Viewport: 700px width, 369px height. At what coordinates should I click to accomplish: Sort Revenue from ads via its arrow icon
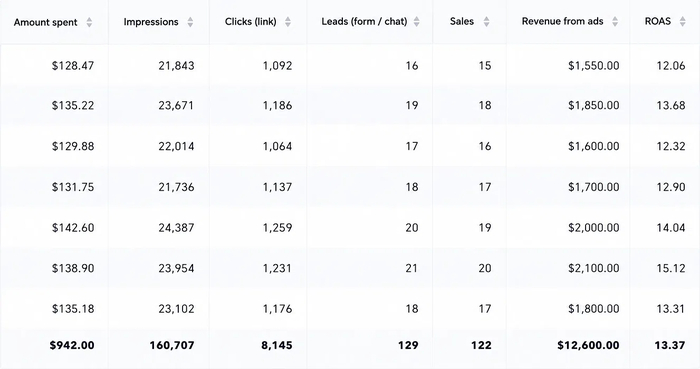coord(615,21)
